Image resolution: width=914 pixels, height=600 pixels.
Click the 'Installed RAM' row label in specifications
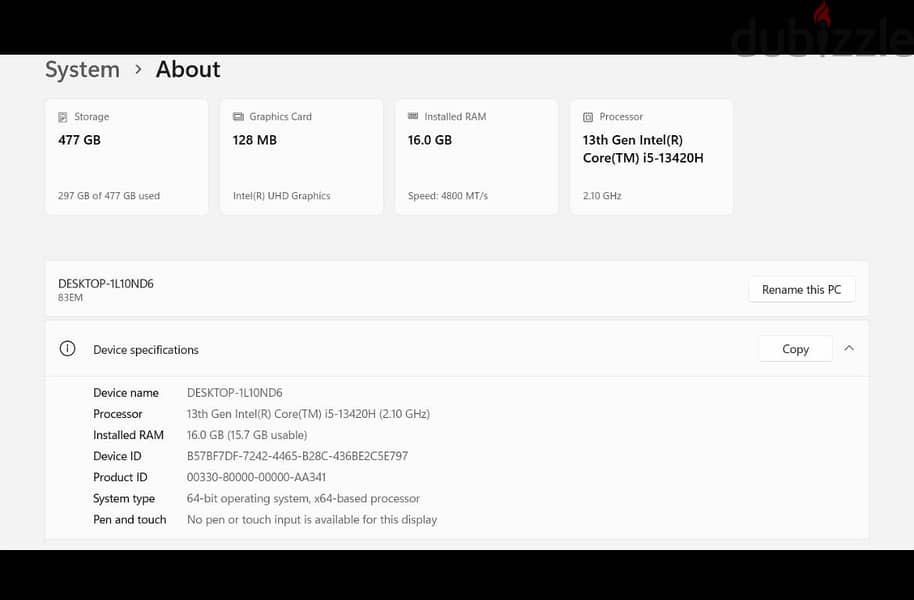coord(128,435)
